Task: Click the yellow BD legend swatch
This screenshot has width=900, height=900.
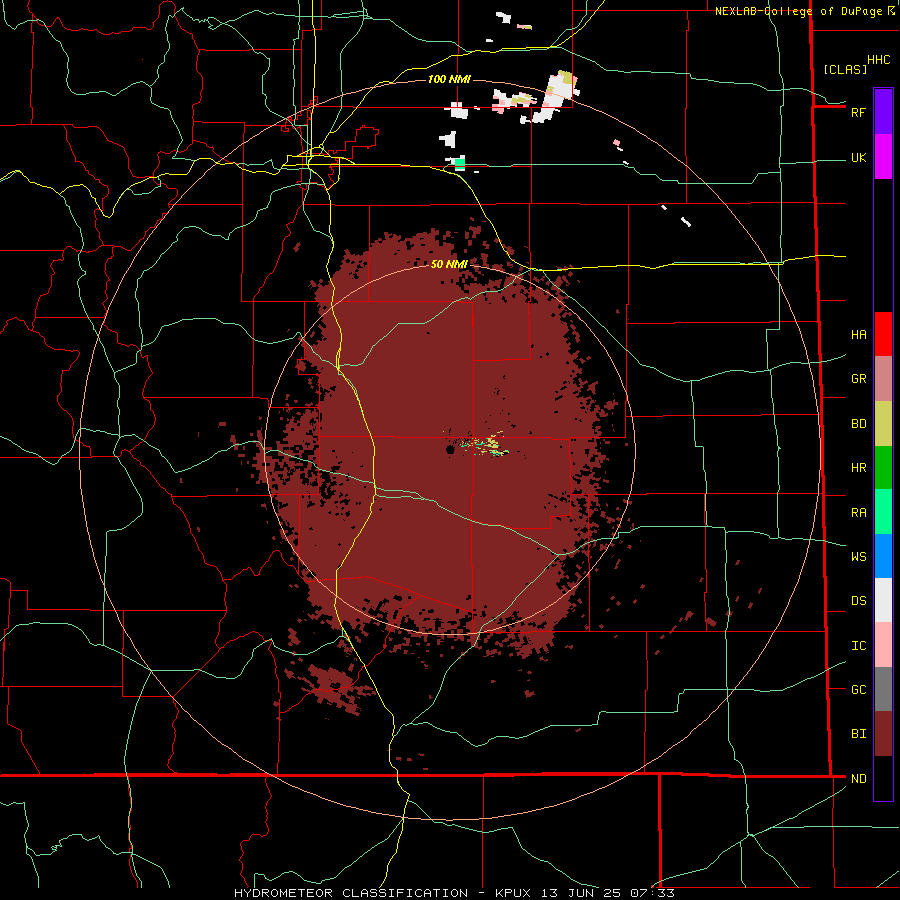Action: point(883,423)
